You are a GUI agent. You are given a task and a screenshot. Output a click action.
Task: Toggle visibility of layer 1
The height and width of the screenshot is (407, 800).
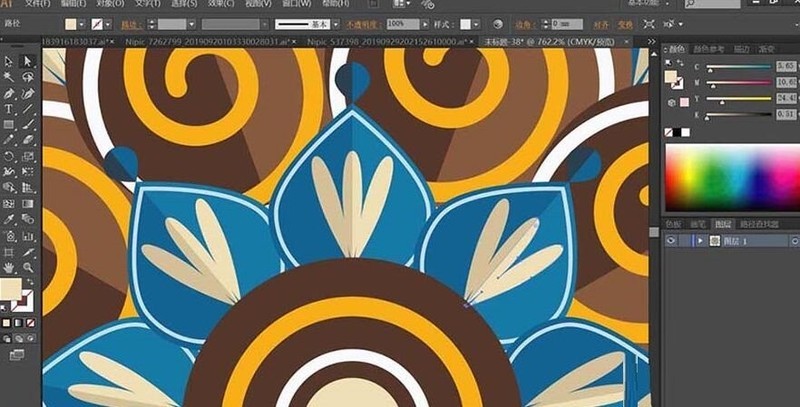point(671,240)
